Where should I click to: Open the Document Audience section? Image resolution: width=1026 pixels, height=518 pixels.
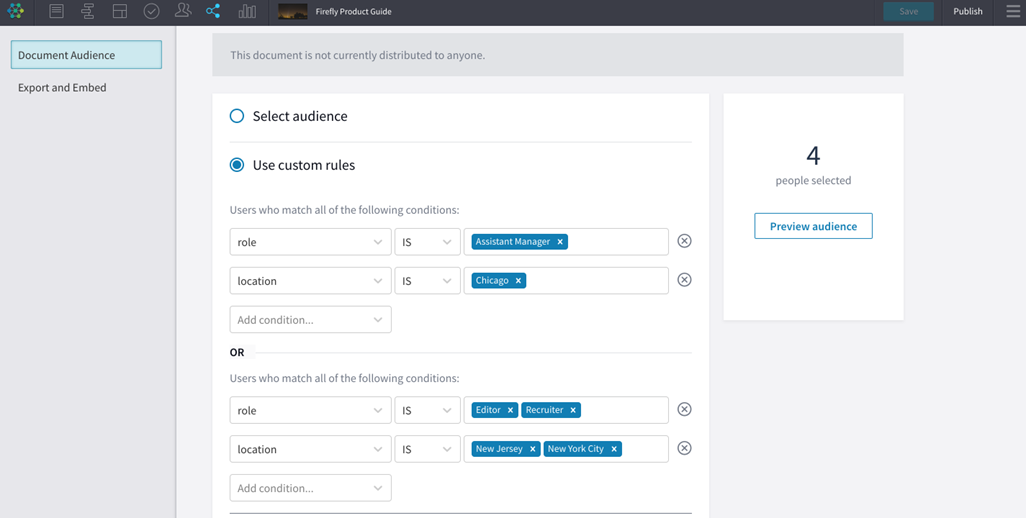86,55
